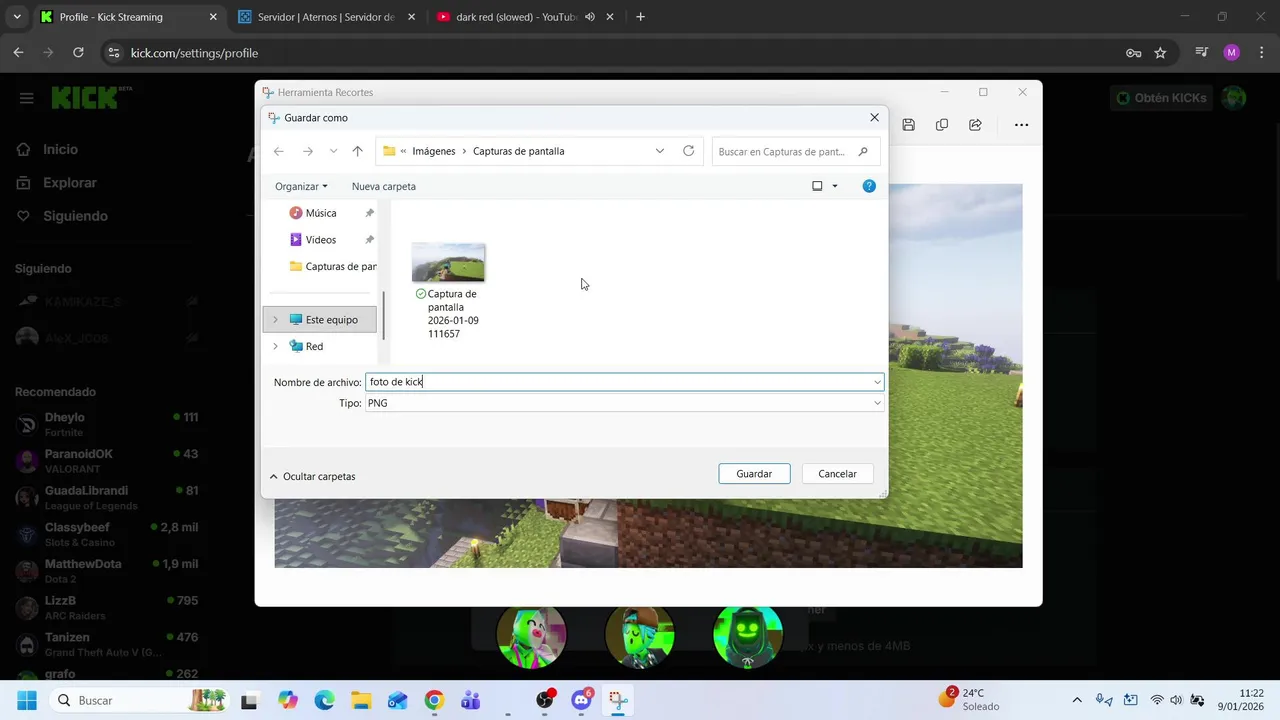Open the file name history dropdown

877,382
